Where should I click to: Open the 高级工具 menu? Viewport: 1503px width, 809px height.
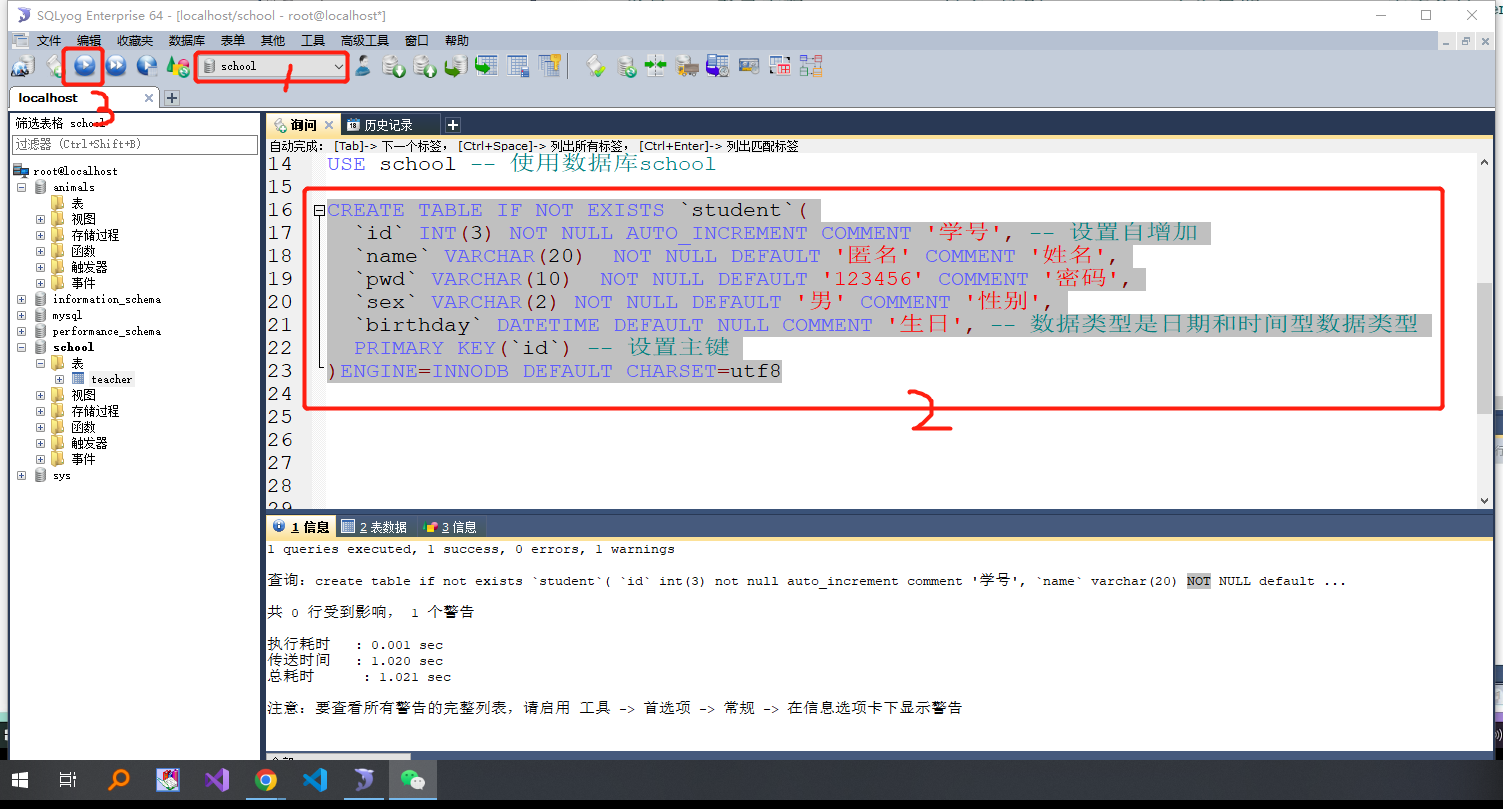[x=365, y=41]
